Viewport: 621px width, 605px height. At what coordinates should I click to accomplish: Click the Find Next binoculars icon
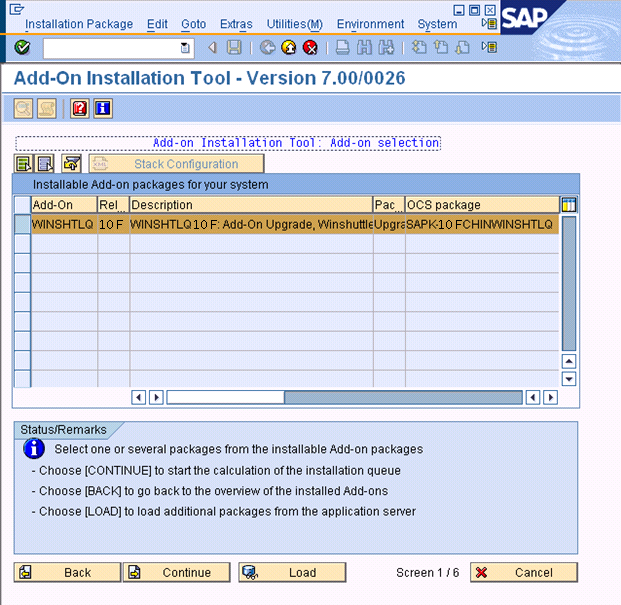(x=386, y=48)
